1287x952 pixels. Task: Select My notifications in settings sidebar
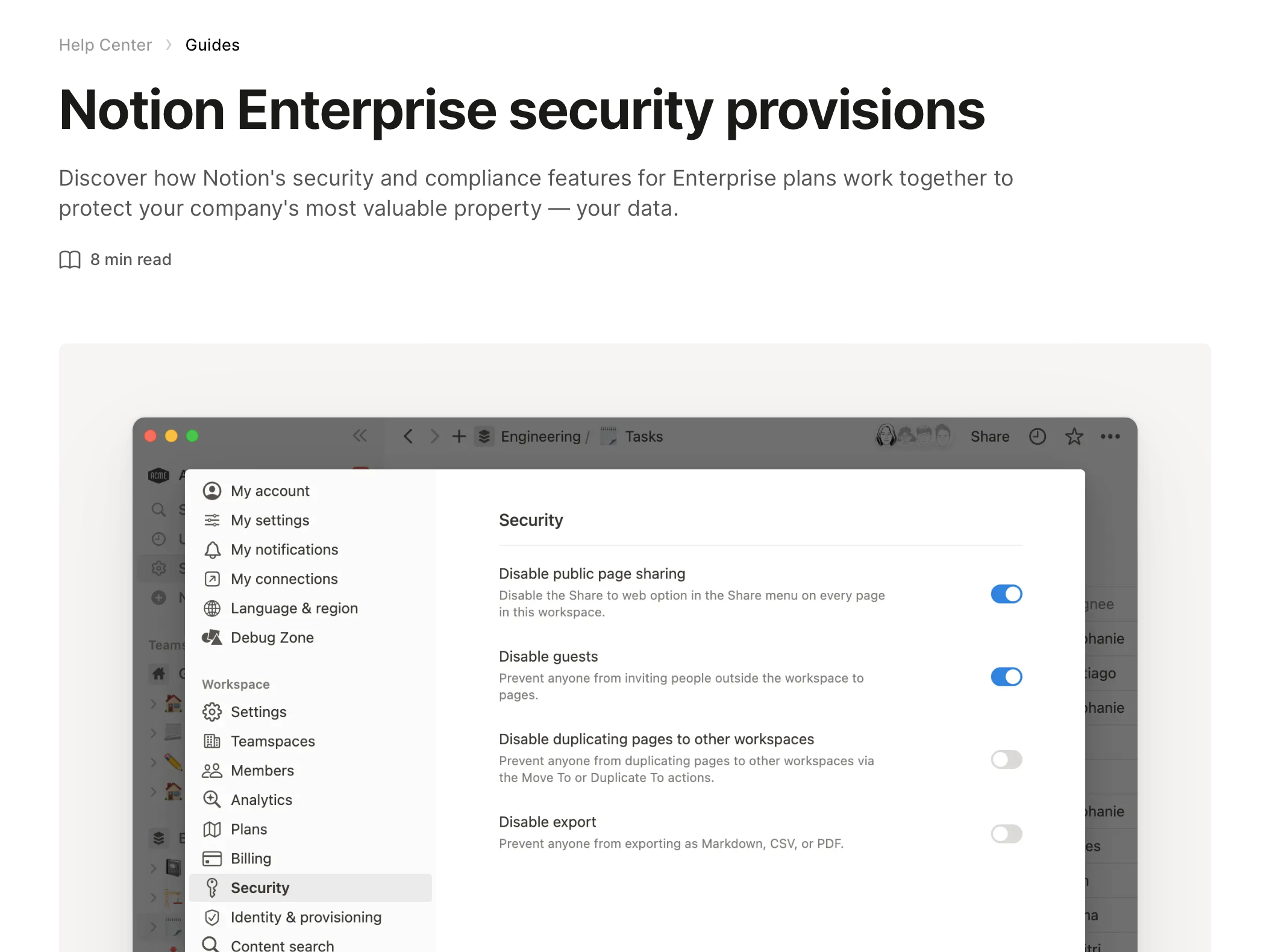[x=284, y=550]
